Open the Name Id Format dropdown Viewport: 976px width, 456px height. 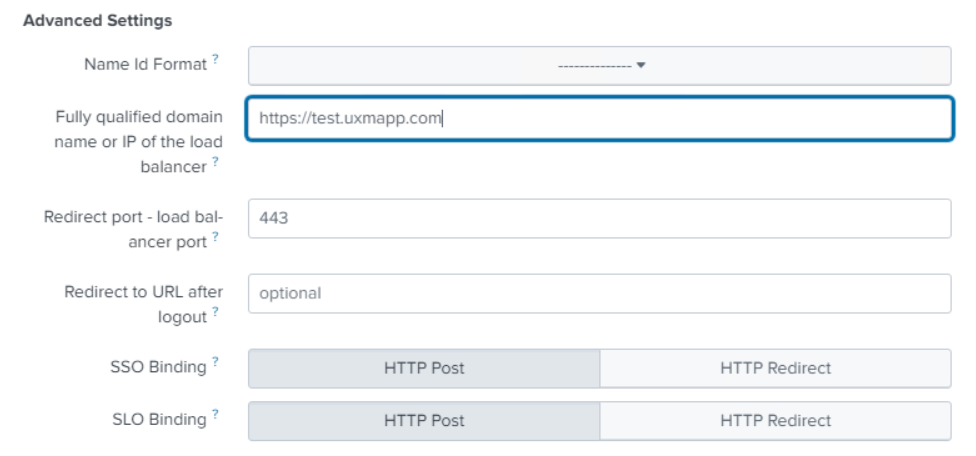(x=599, y=66)
